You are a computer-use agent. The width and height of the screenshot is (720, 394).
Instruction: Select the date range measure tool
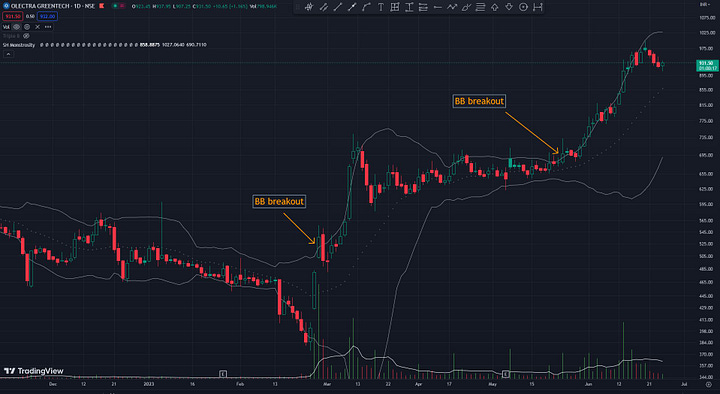point(538,7)
